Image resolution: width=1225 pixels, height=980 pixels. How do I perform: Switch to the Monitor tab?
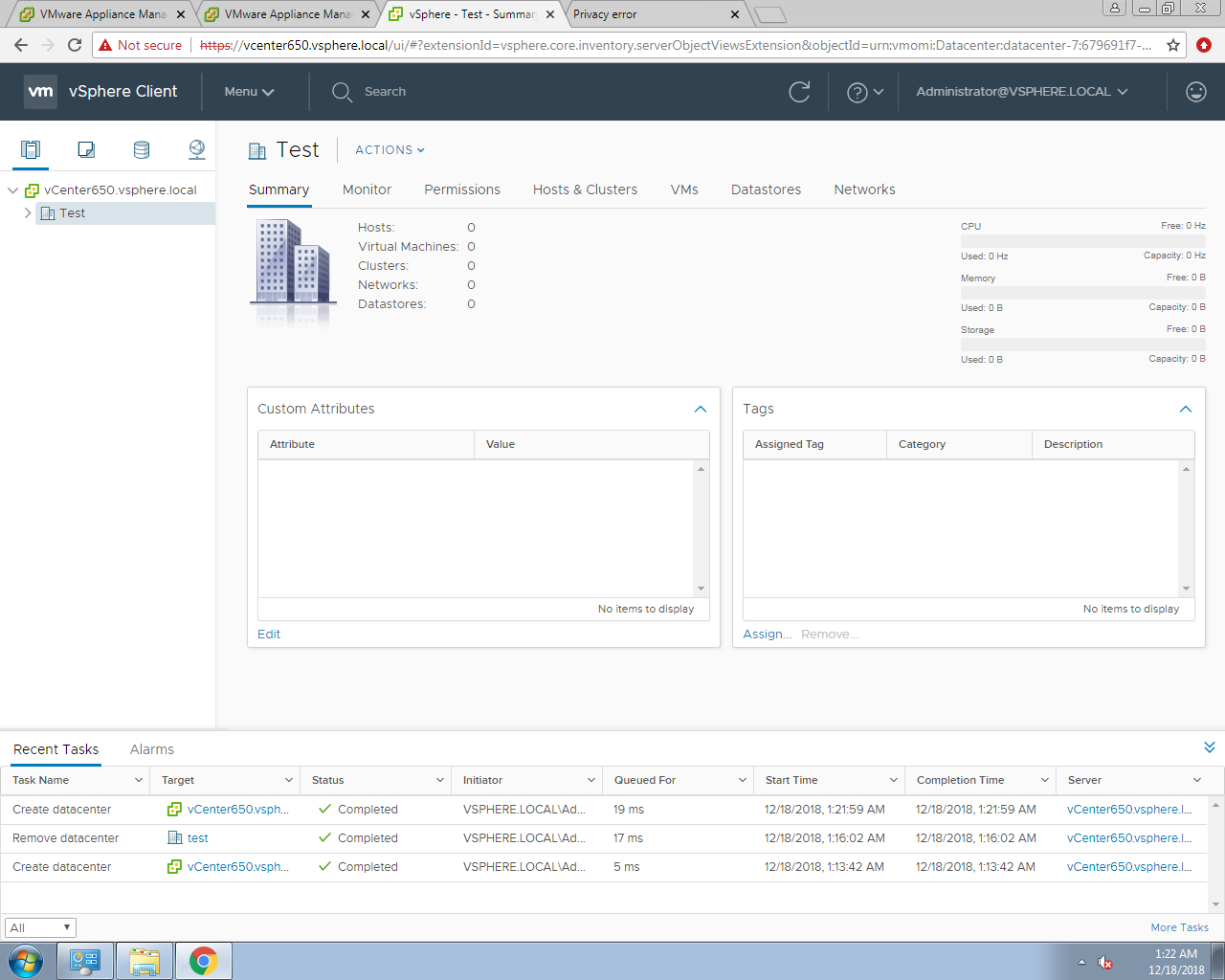point(367,190)
